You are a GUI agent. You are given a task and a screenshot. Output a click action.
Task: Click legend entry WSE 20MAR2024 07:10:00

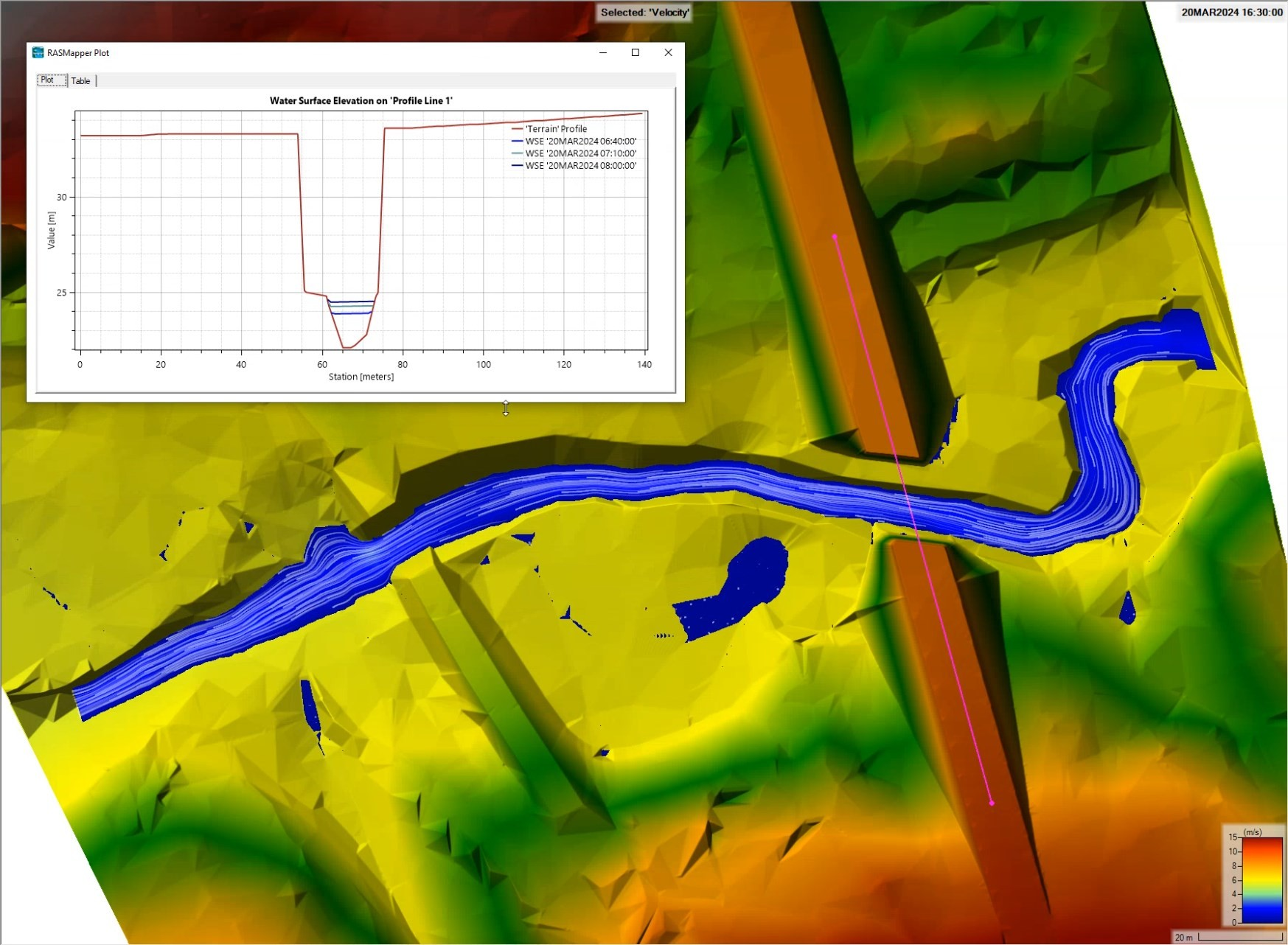574,153
